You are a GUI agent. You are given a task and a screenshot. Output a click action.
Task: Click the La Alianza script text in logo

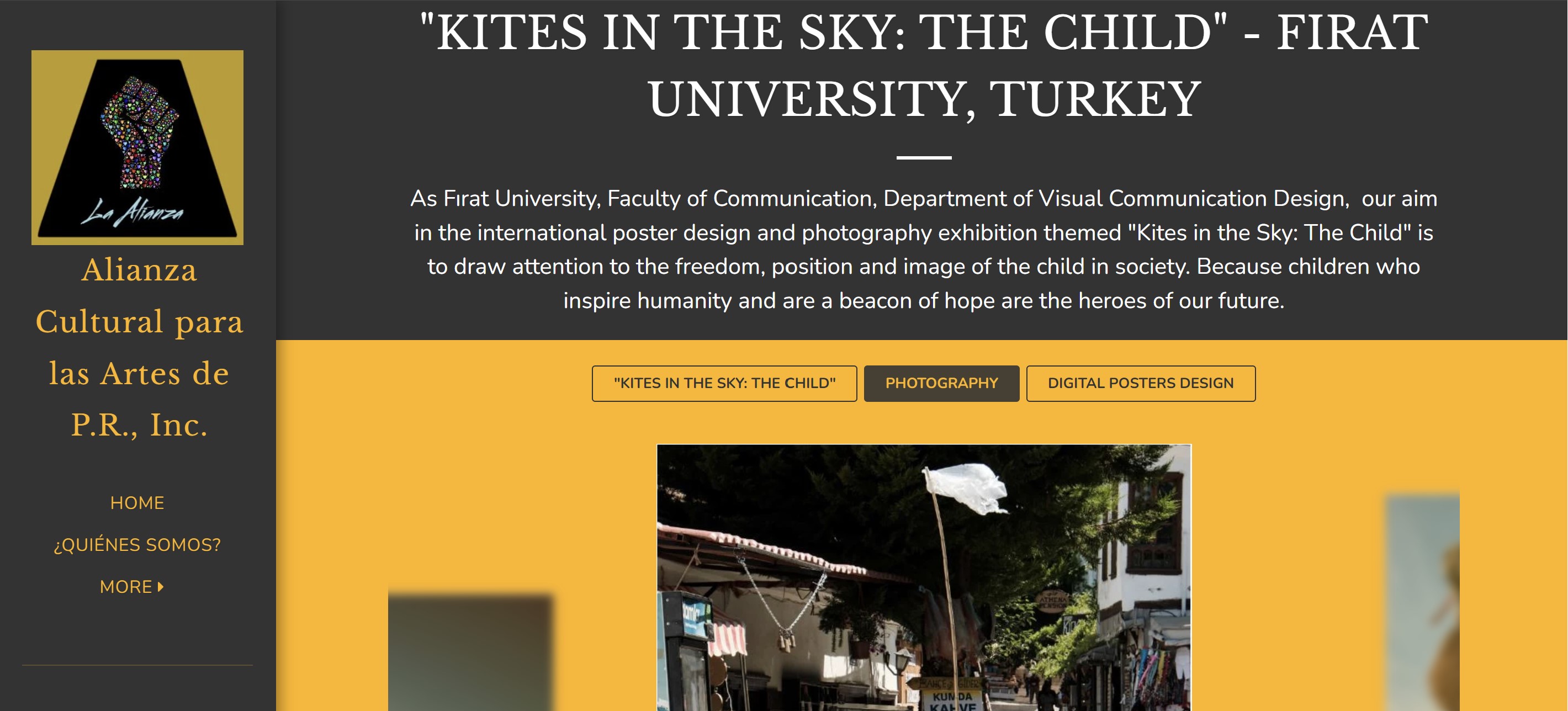pyautogui.click(x=132, y=213)
